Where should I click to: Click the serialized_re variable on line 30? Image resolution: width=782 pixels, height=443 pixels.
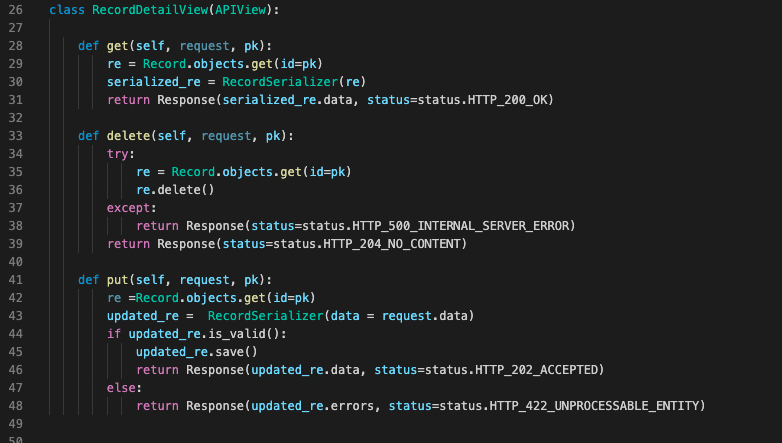(x=154, y=82)
